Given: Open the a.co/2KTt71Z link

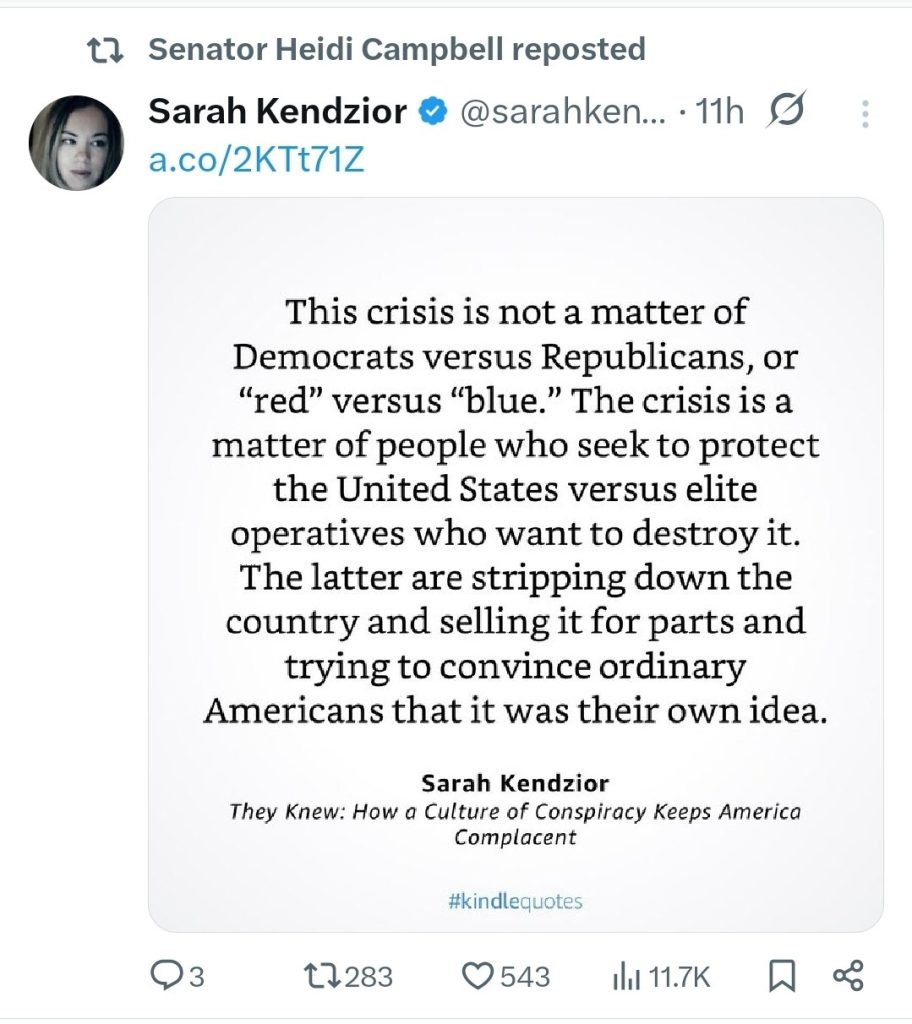Looking at the screenshot, I should [x=256, y=159].
